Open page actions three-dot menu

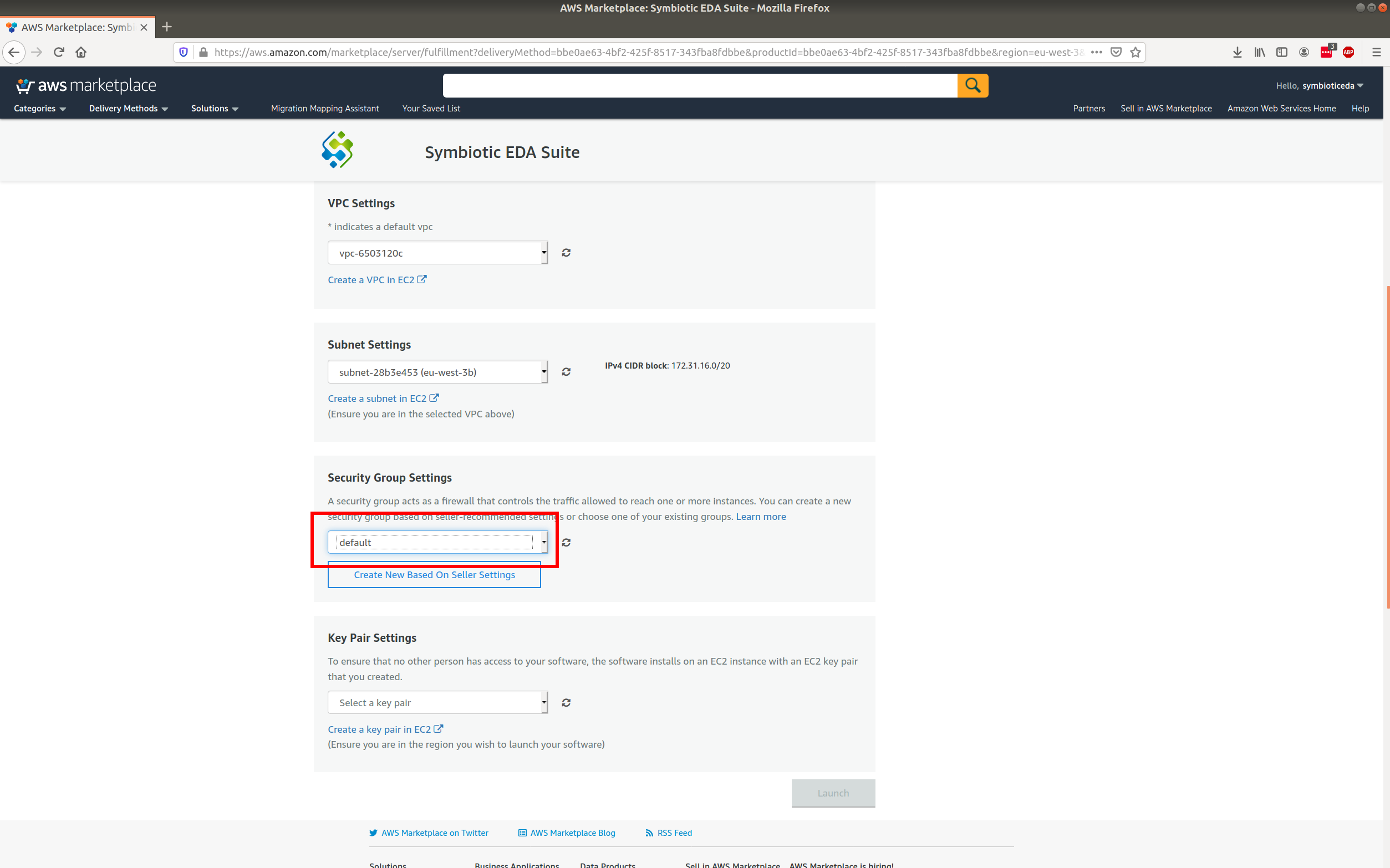pyautogui.click(x=1097, y=52)
